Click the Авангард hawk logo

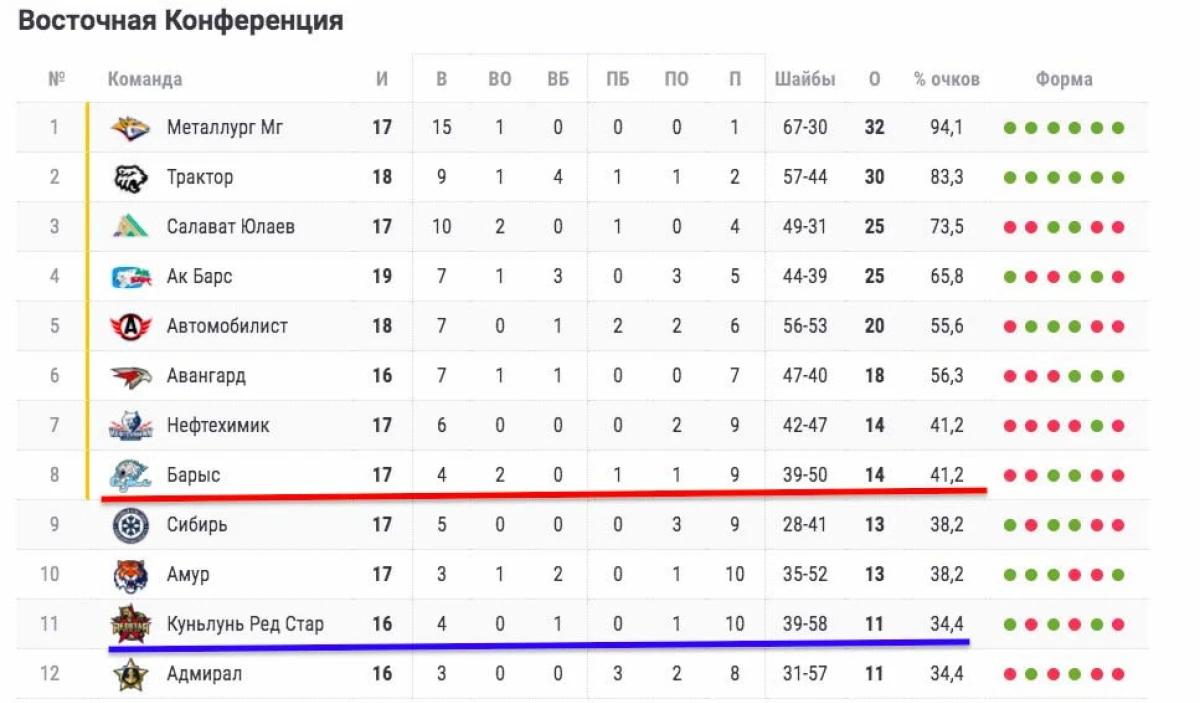(x=131, y=377)
